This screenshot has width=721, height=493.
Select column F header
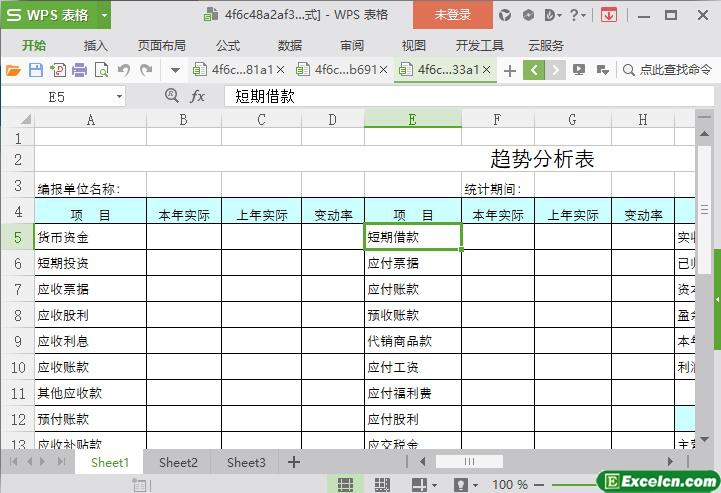[498, 120]
